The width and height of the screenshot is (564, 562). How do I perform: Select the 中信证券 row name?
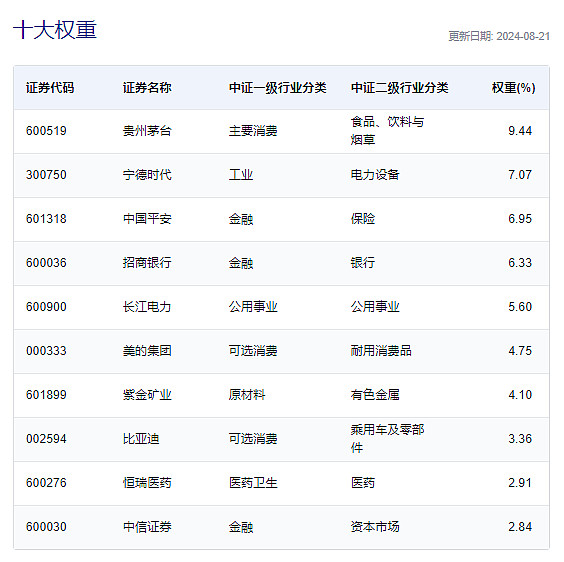coord(147,527)
